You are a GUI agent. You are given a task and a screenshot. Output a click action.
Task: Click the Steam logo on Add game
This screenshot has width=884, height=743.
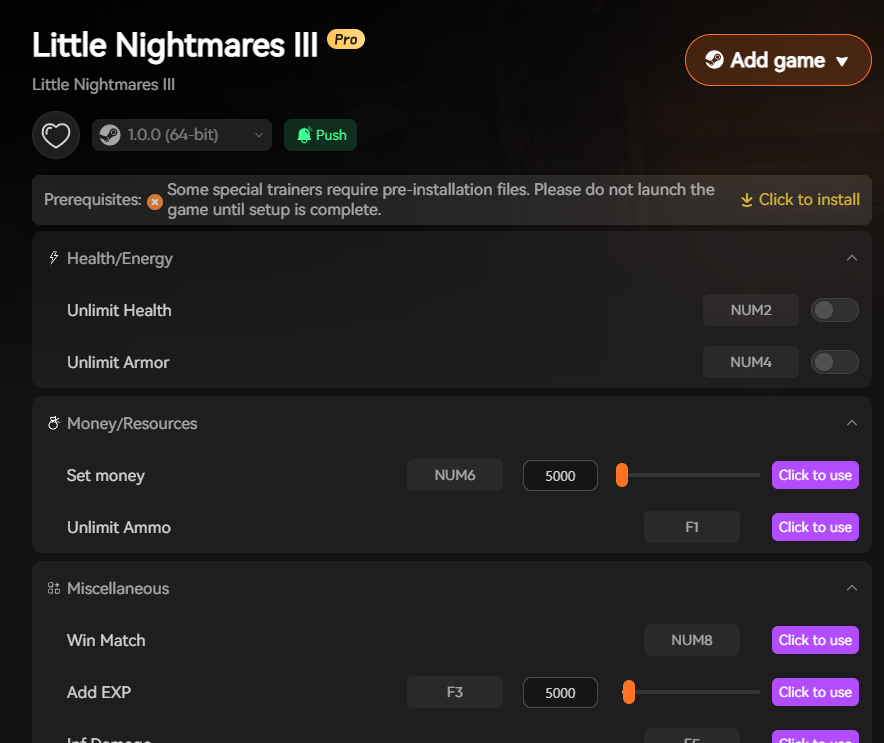[714, 60]
